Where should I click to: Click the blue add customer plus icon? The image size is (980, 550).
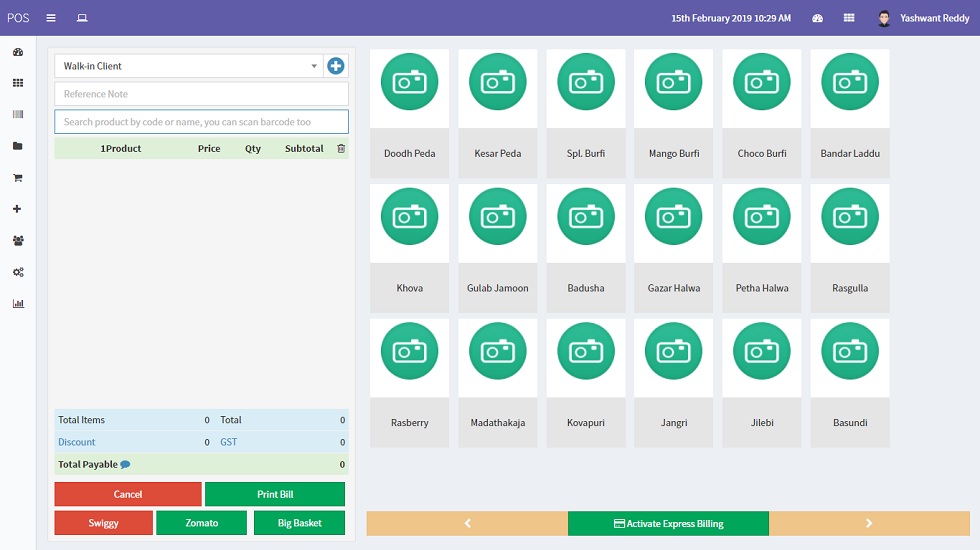[x=336, y=66]
